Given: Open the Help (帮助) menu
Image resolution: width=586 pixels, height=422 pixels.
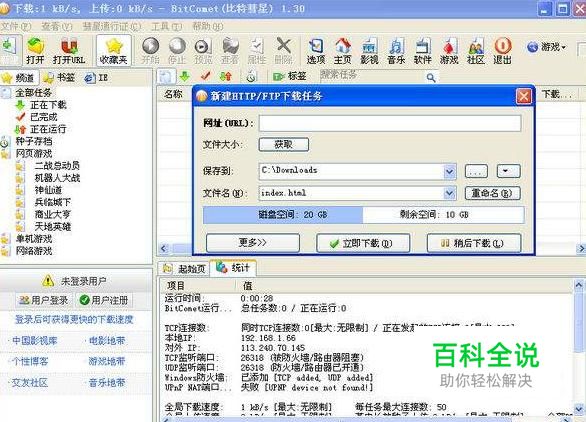Looking at the screenshot, I should point(207,27).
